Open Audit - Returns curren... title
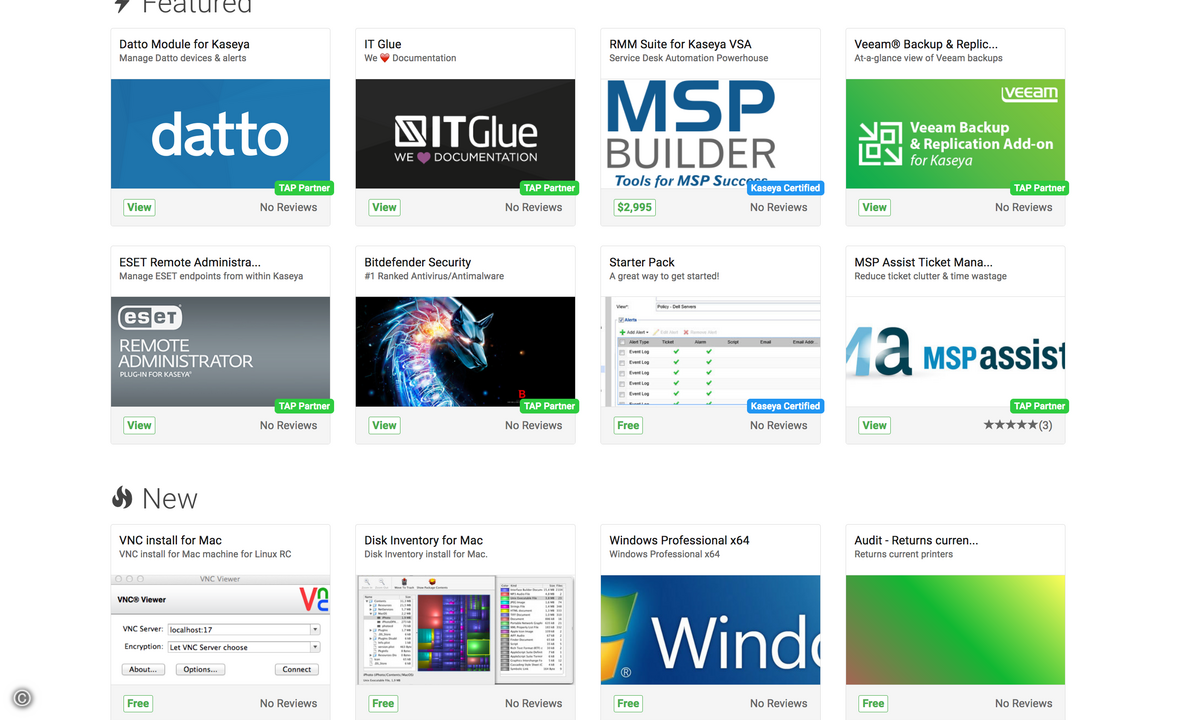Screen dimensions: 1200x720 (x=916, y=540)
